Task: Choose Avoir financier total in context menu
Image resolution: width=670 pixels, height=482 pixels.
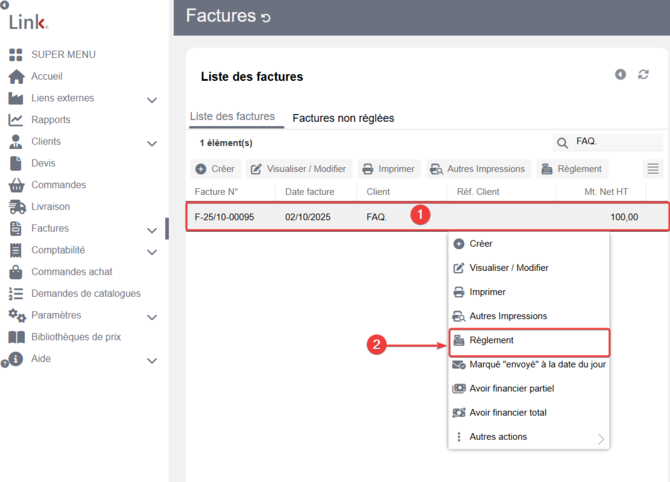Action: pyautogui.click(x=529, y=413)
